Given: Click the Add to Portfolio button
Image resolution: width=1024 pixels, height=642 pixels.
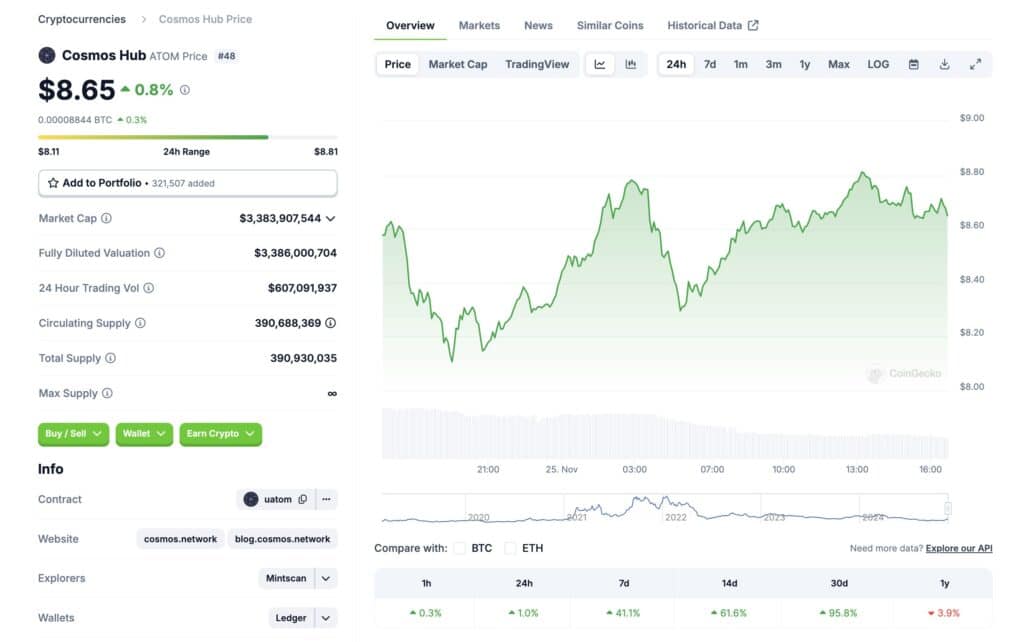Looking at the screenshot, I should click(188, 183).
